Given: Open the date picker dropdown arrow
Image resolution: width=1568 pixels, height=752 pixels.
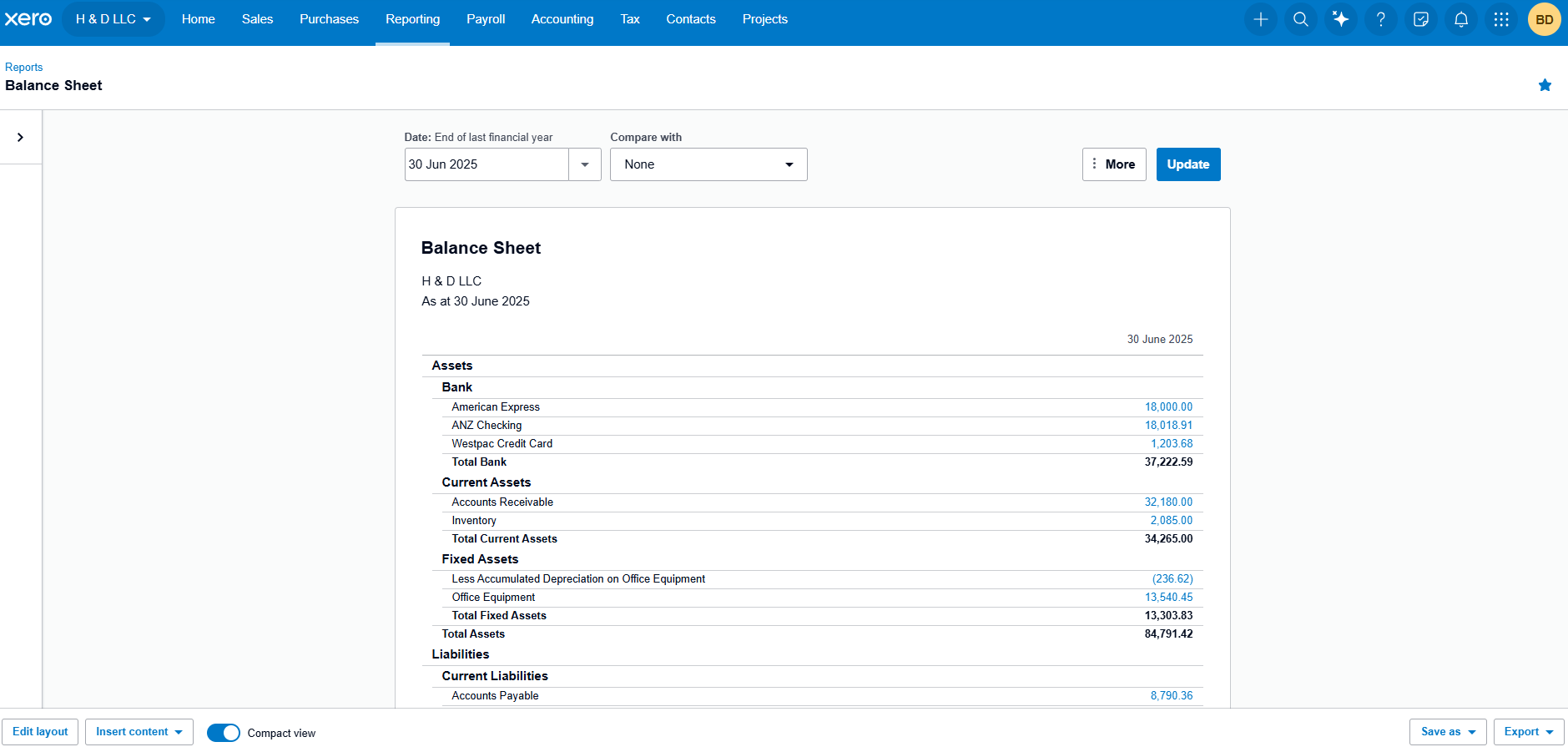Looking at the screenshot, I should 585,164.
